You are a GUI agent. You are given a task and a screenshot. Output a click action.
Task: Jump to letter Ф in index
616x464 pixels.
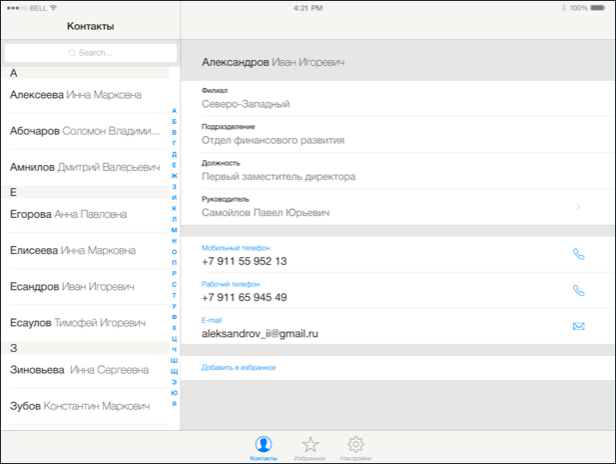coord(174,317)
